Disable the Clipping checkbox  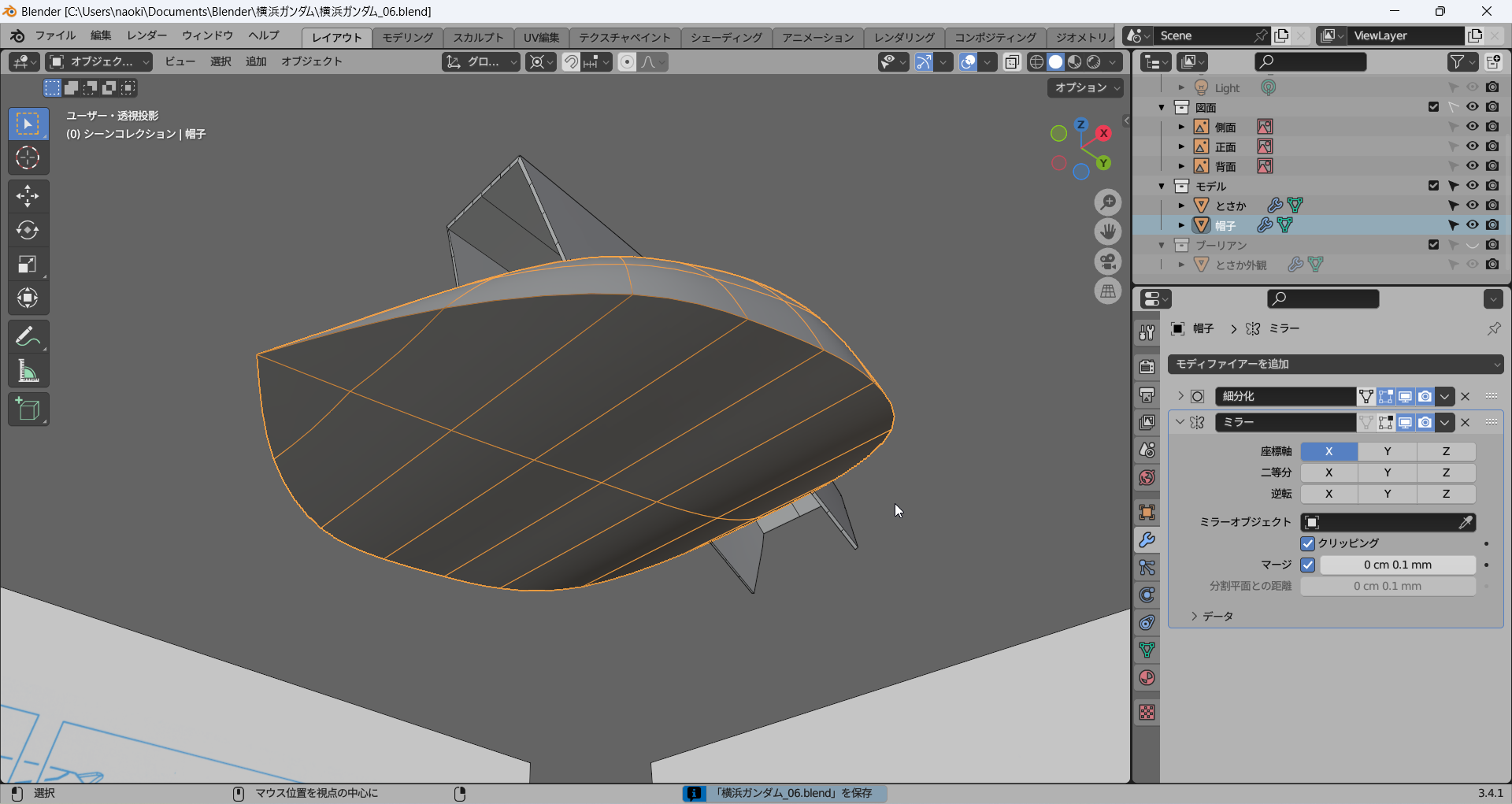(x=1308, y=543)
